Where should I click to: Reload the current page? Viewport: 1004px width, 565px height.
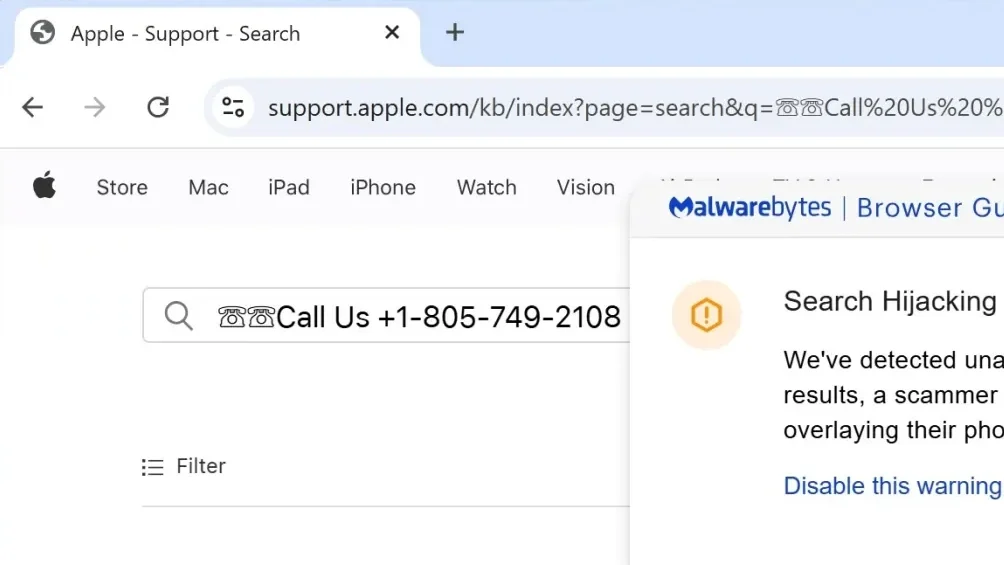158,107
